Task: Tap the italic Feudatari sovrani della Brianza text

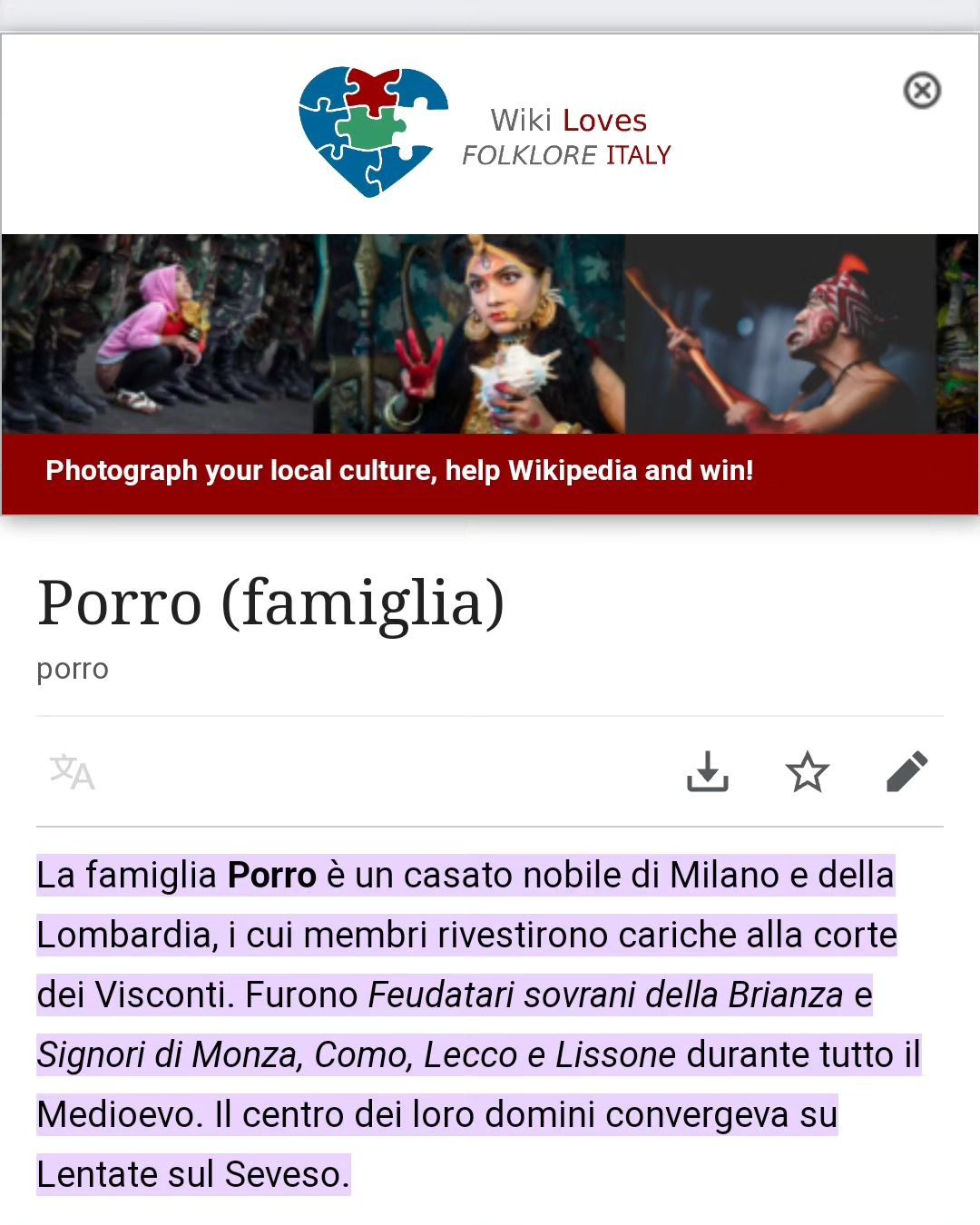Action: (x=605, y=995)
